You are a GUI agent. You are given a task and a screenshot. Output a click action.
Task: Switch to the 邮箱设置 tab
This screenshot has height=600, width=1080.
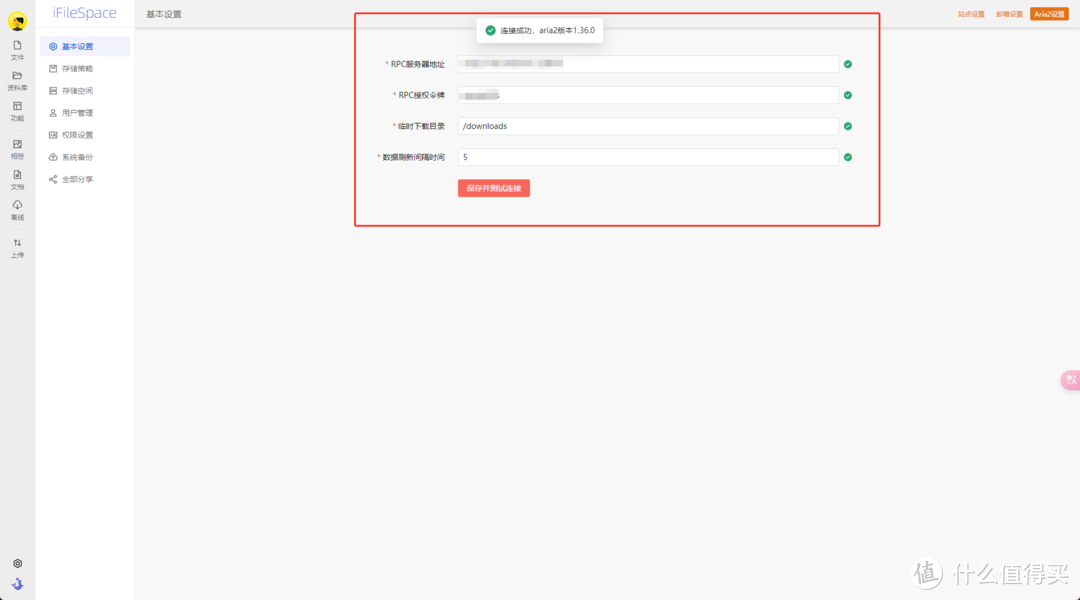pos(1009,14)
